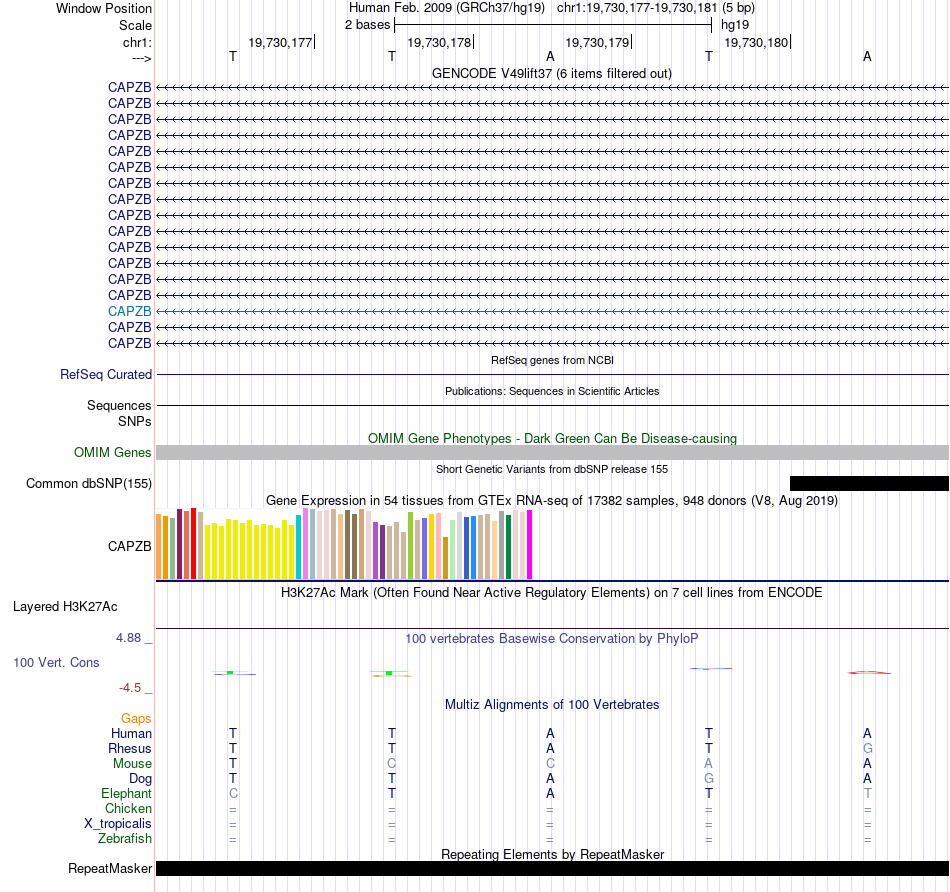Click the chr1:19,730,177-19,730,181 range text
Screen dimensions: 950x892
[637, 8]
